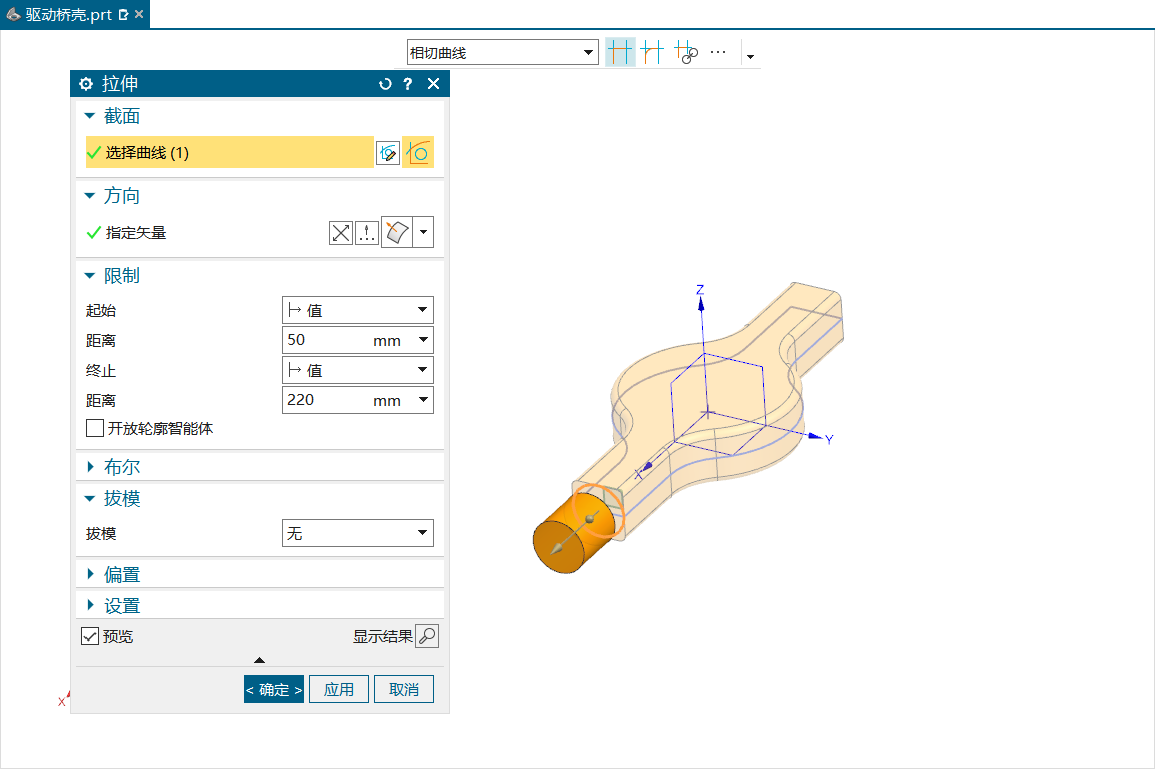Click the extrude direction arrow handle on the preview

(557, 549)
